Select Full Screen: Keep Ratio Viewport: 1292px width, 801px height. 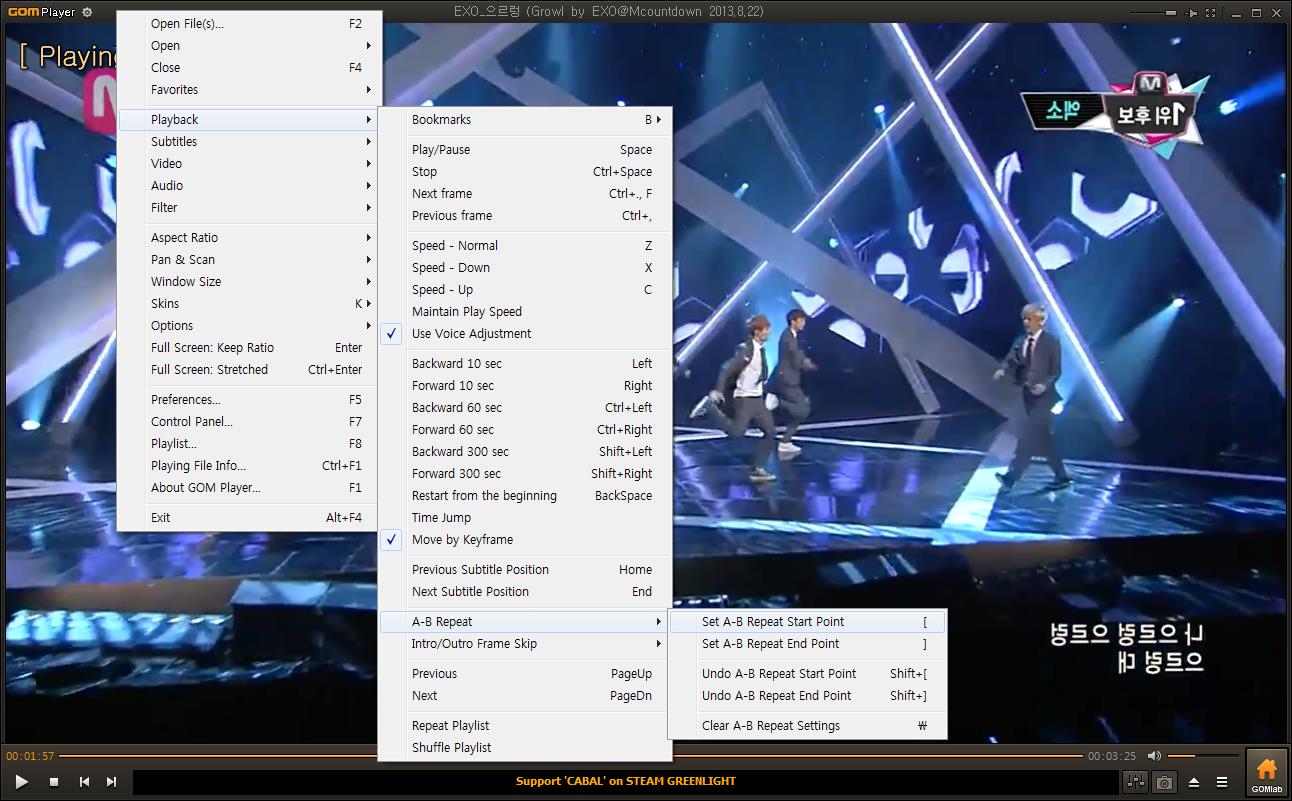pyautogui.click(x=249, y=348)
